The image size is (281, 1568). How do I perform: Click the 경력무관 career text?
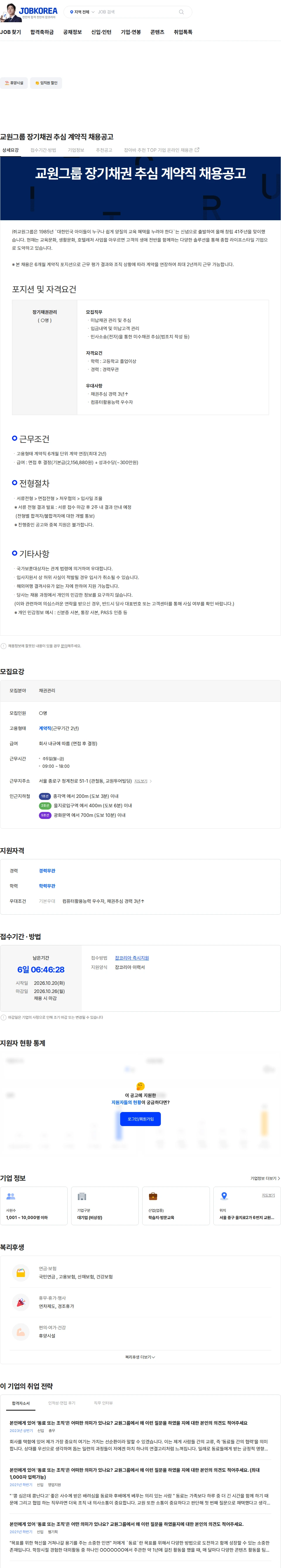(47, 870)
